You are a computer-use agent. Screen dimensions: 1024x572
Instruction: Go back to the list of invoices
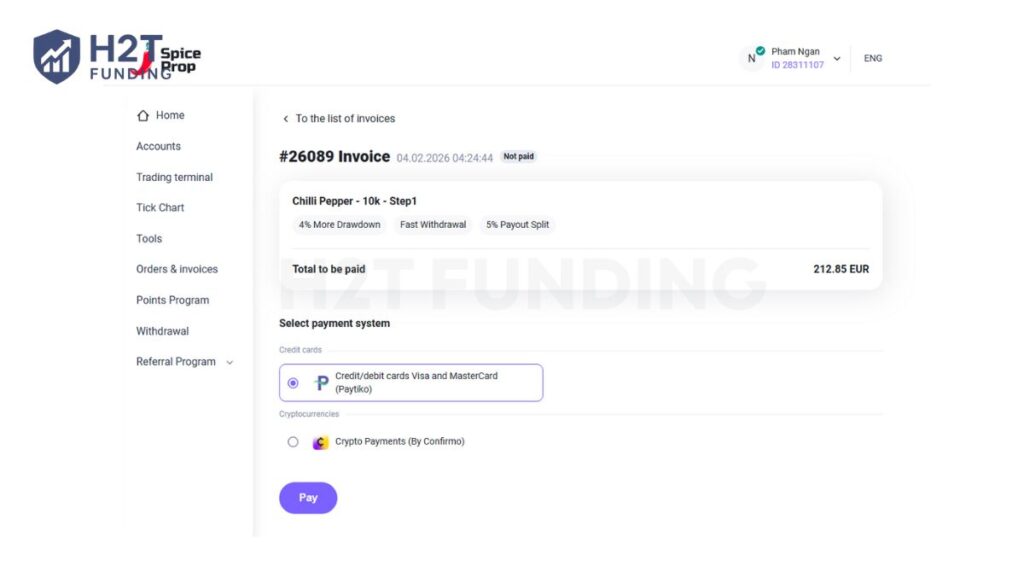345,119
